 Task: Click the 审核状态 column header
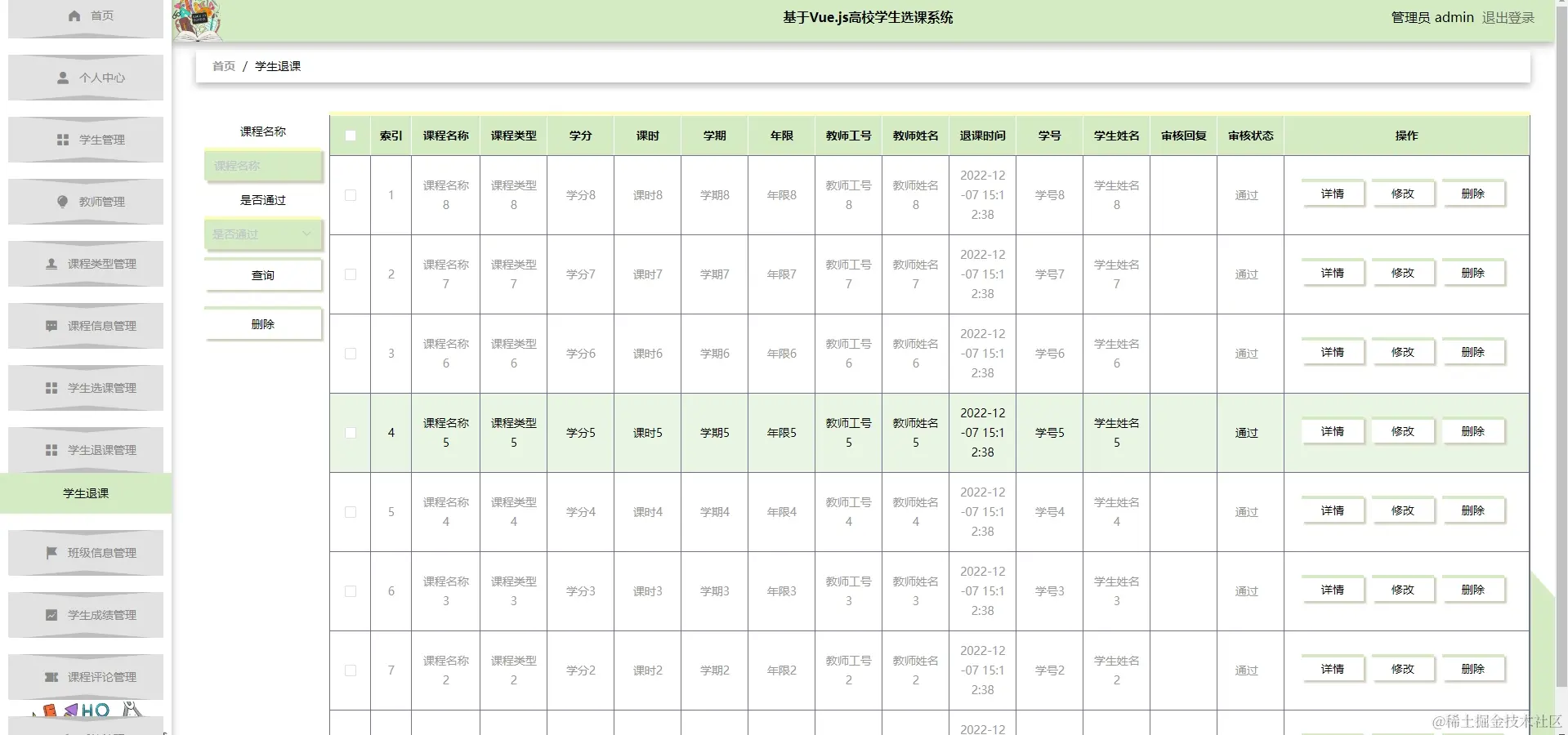pyautogui.click(x=1251, y=136)
